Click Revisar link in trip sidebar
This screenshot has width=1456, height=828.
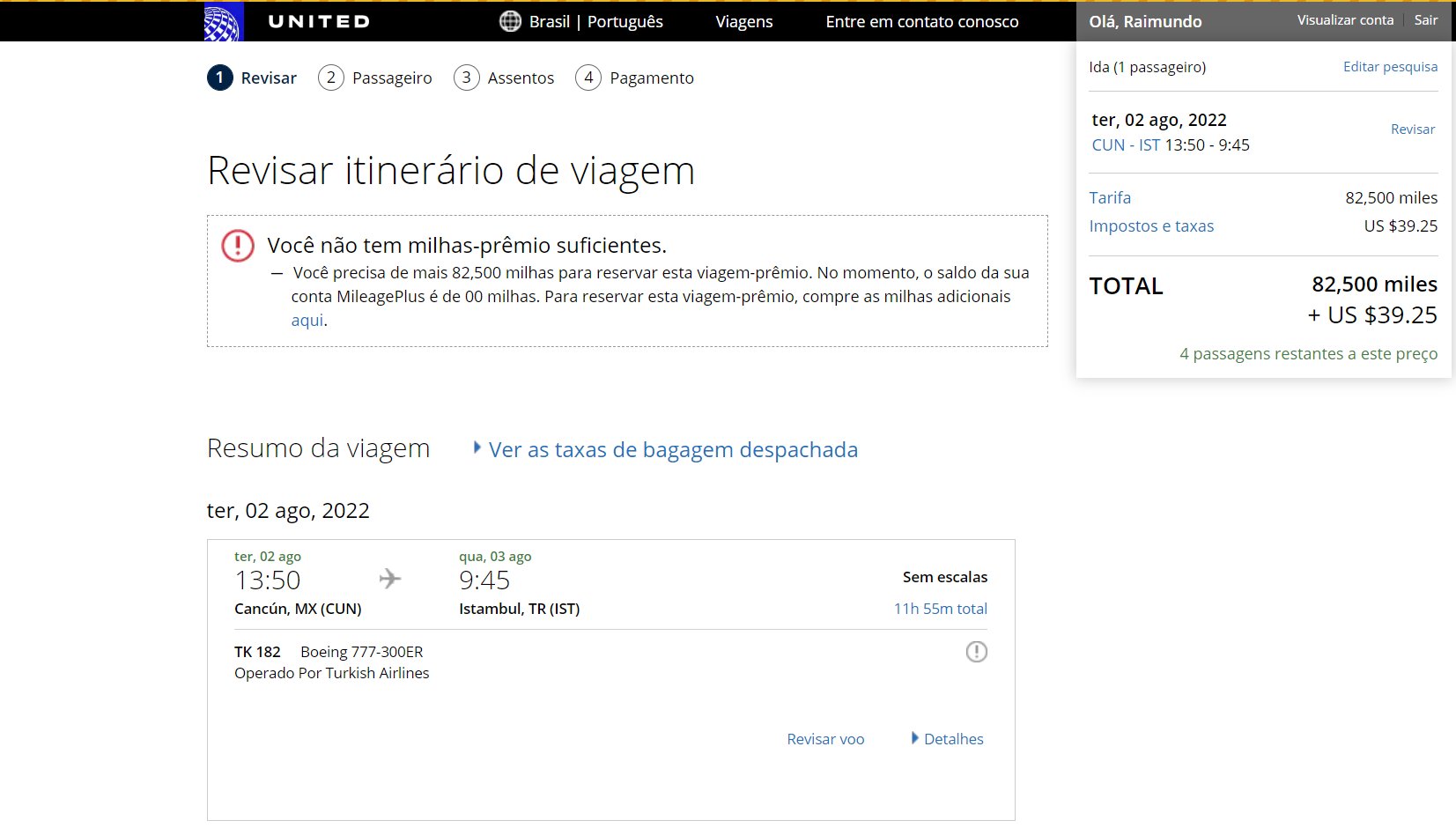point(1413,129)
